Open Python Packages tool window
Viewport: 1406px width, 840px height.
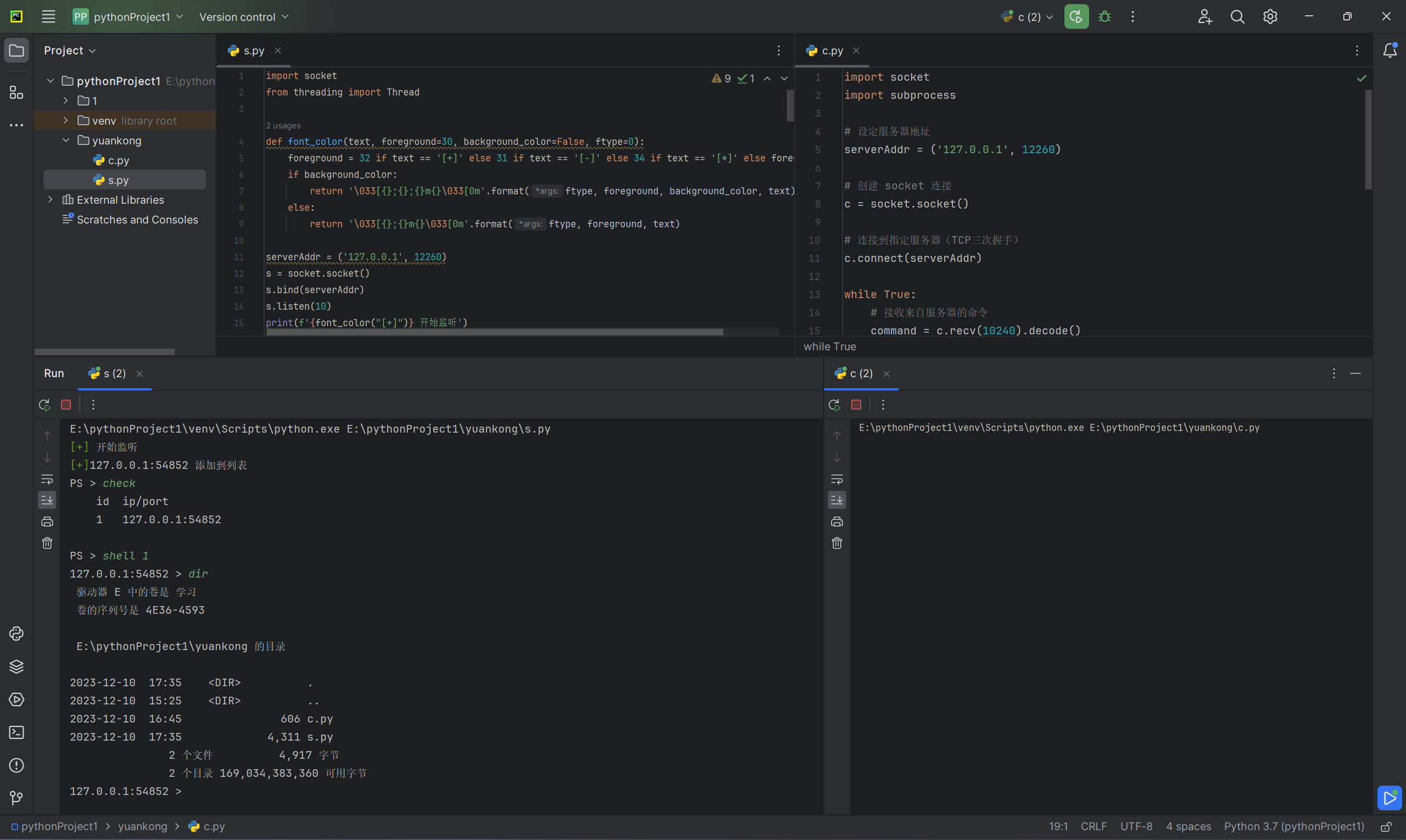[x=16, y=667]
